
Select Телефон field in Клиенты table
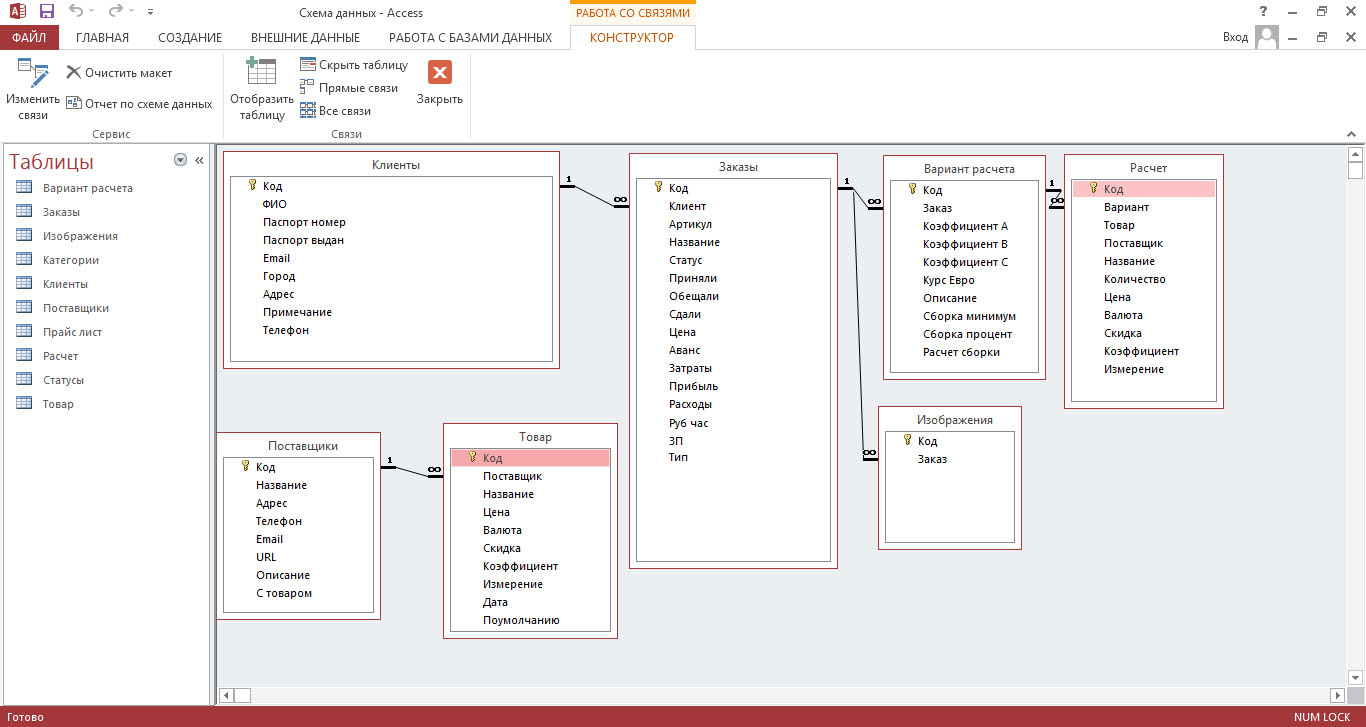[x=286, y=330]
